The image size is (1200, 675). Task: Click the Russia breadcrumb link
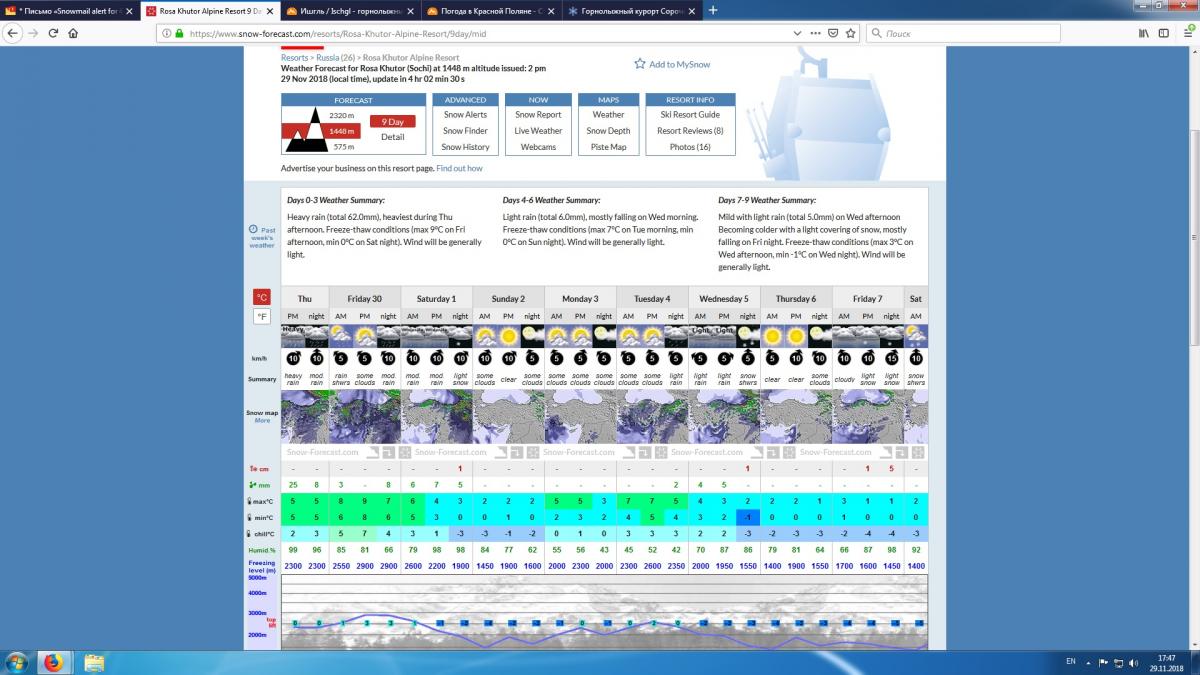click(x=326, y=58)
